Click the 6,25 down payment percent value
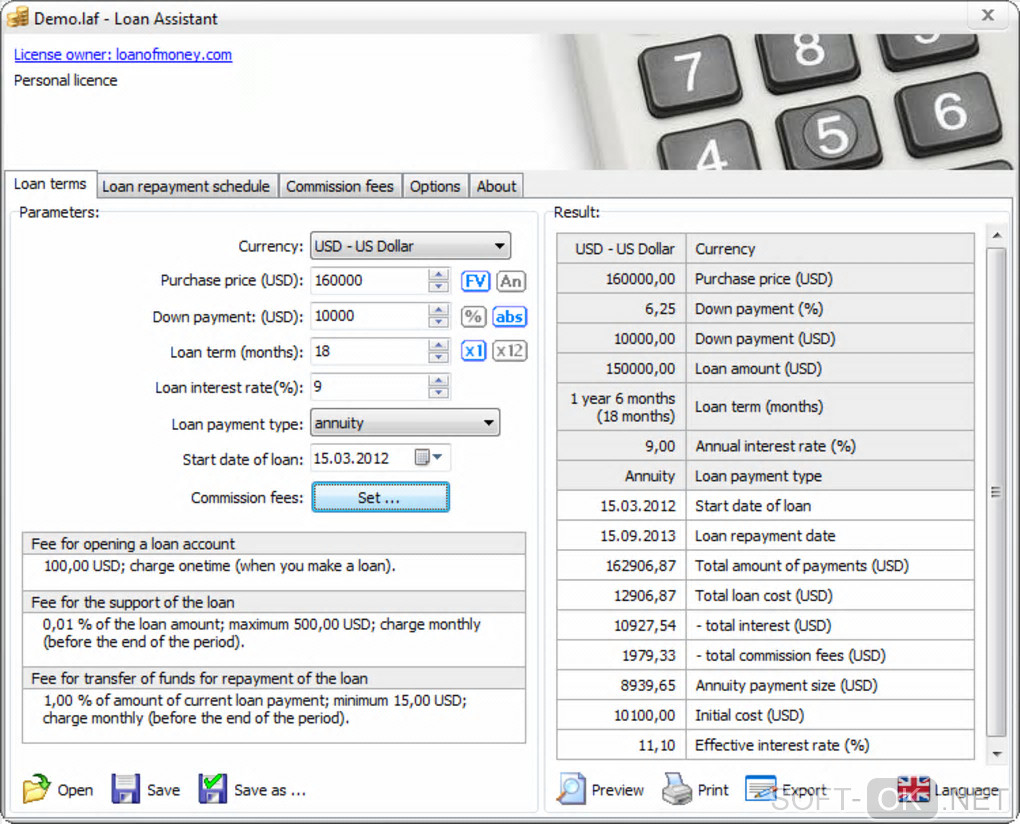1020x824 pixels. point(660,309)
